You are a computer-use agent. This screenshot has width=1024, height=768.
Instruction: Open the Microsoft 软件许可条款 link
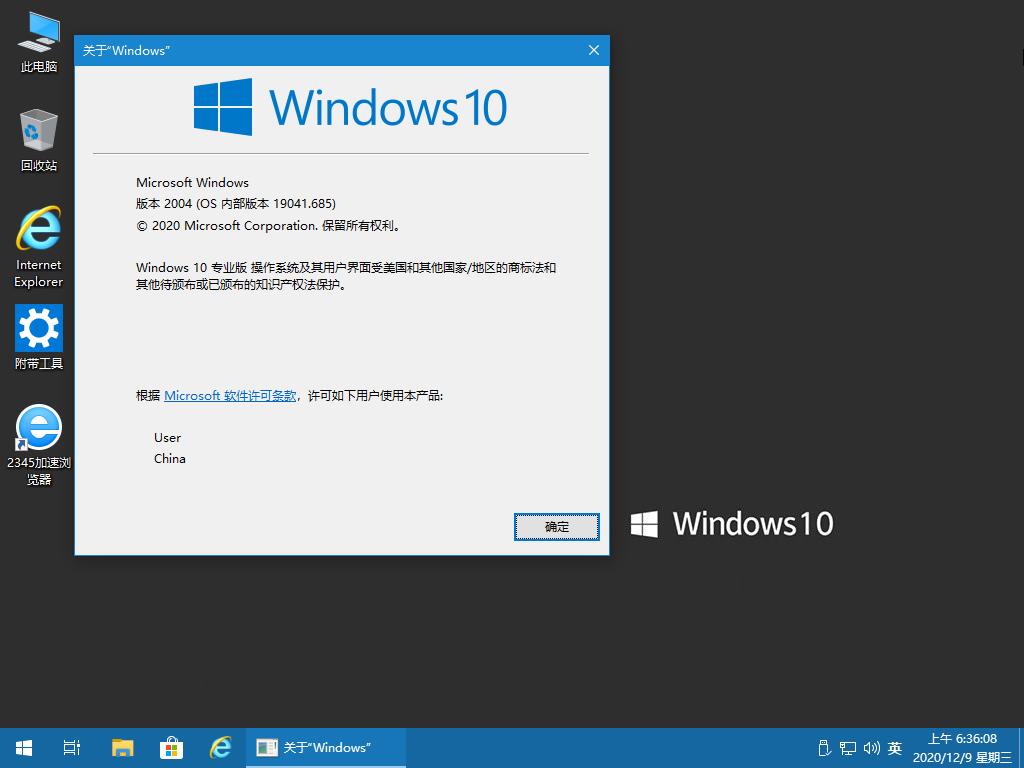230,396
